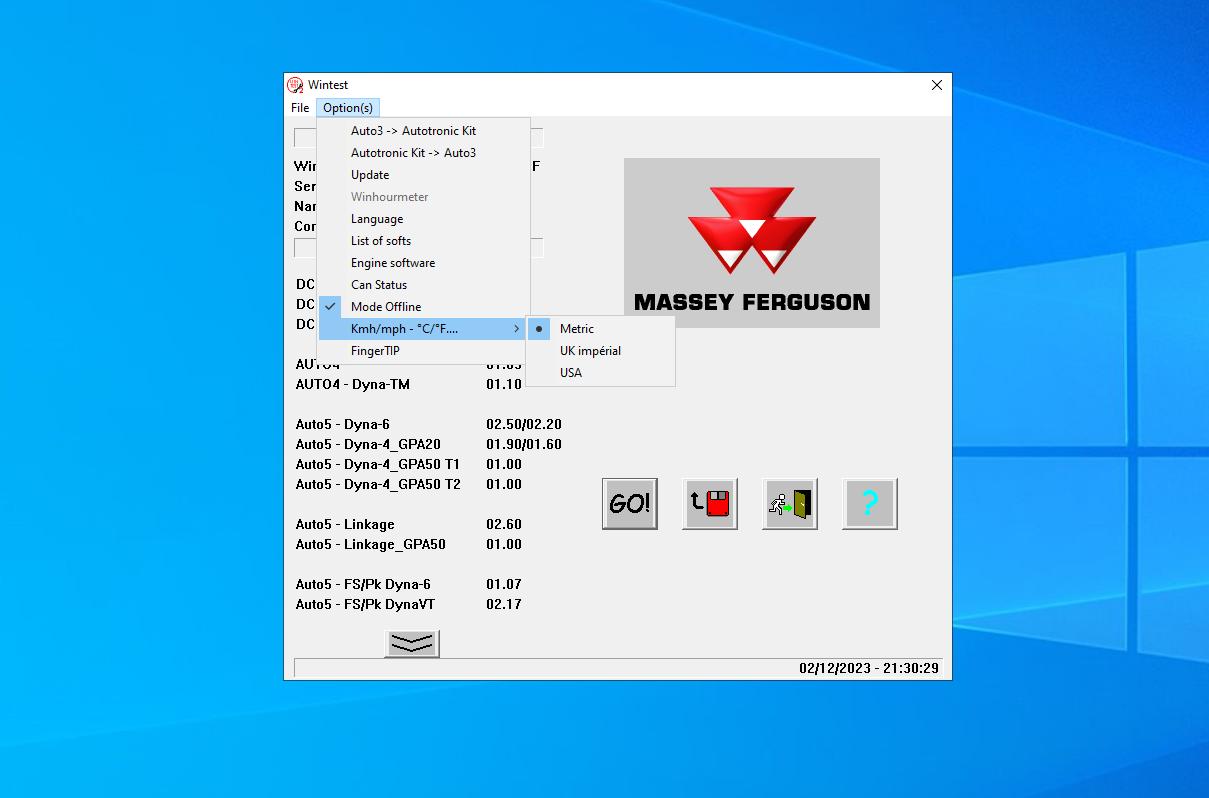Click the double chevron down button
This screenshot has width=1209, height=798.
412,644
